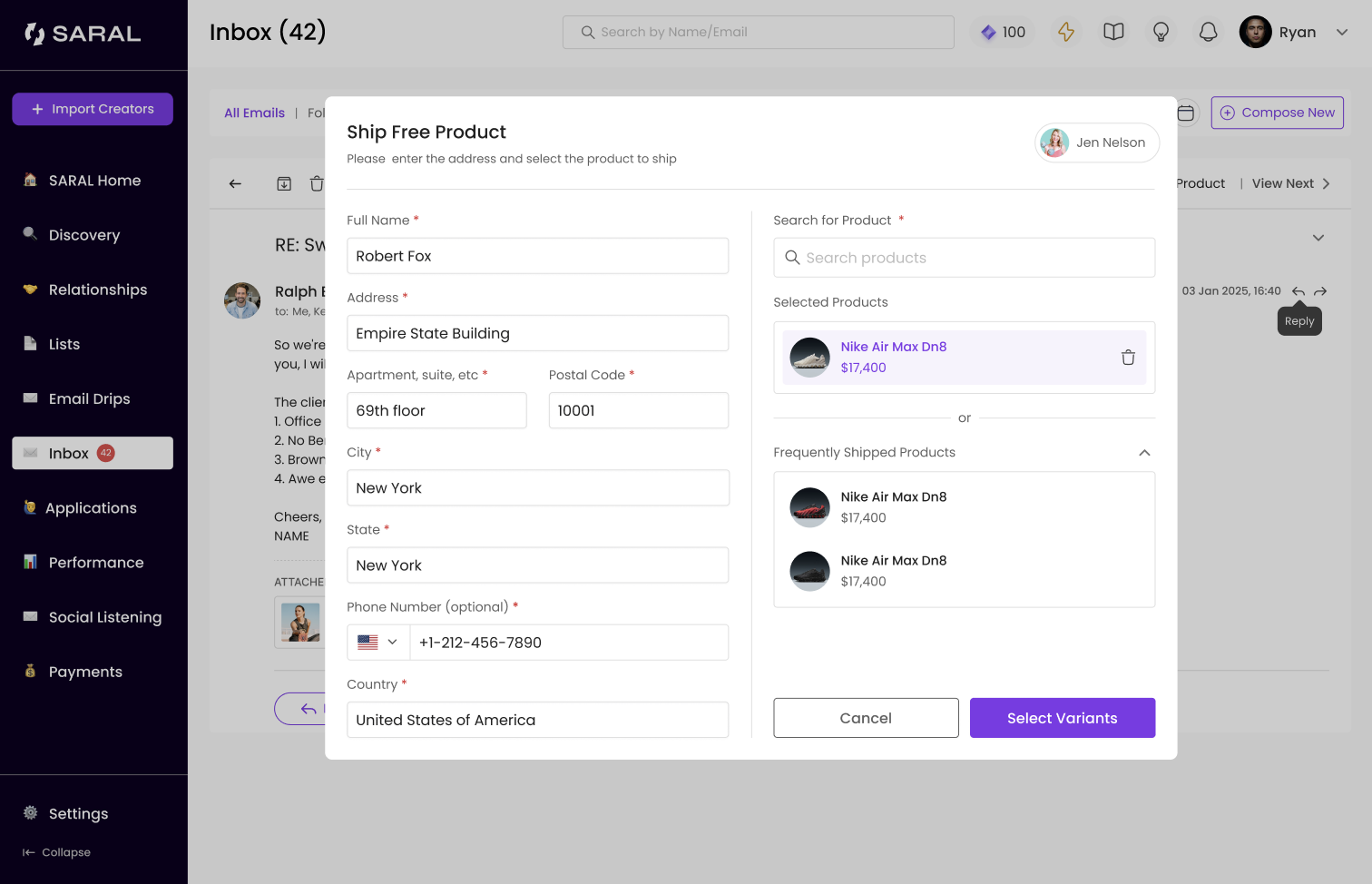Click View Next link

tap(1290, 183)
